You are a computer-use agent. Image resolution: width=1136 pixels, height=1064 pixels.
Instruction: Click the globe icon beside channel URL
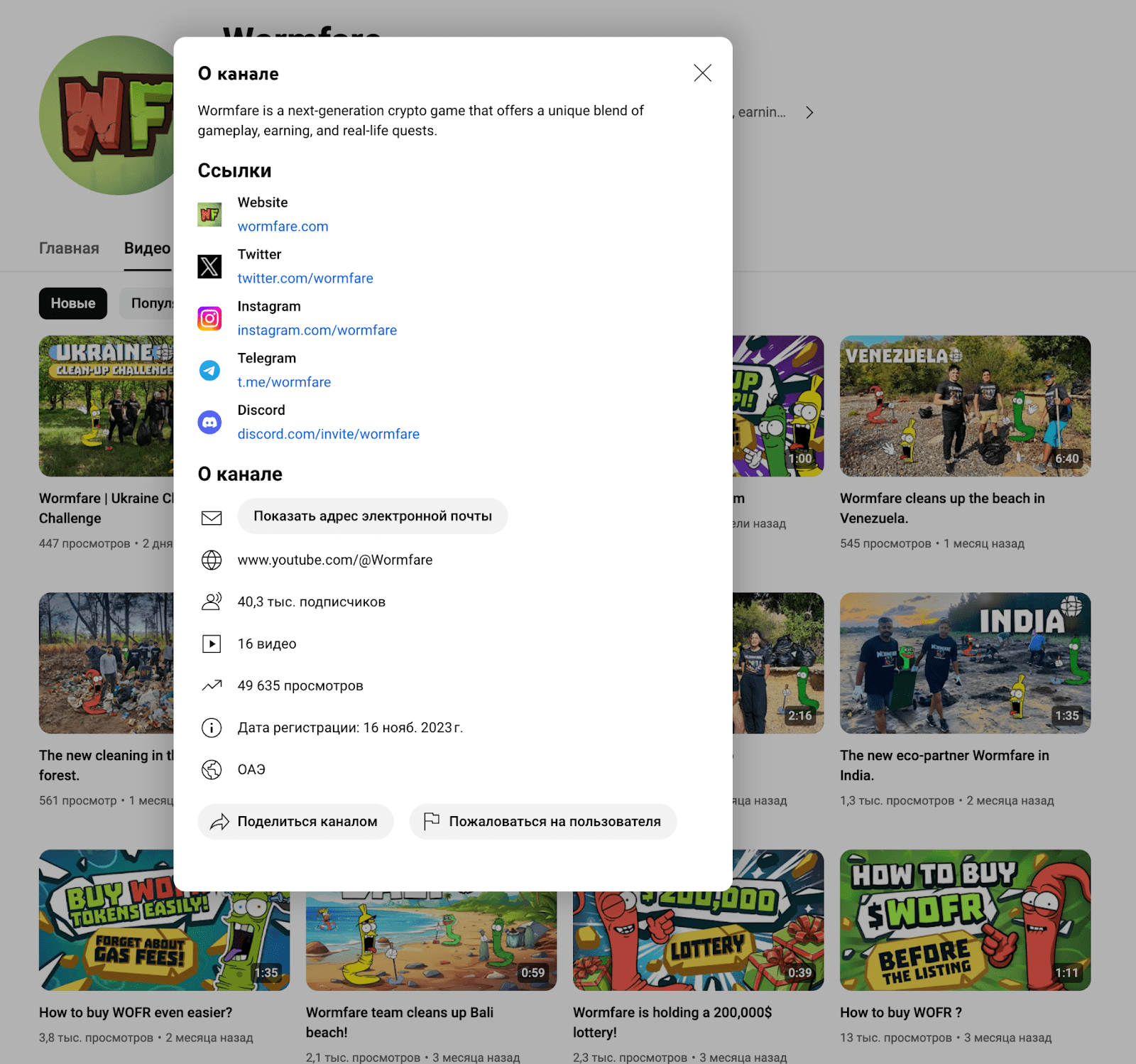pos(212,560)
